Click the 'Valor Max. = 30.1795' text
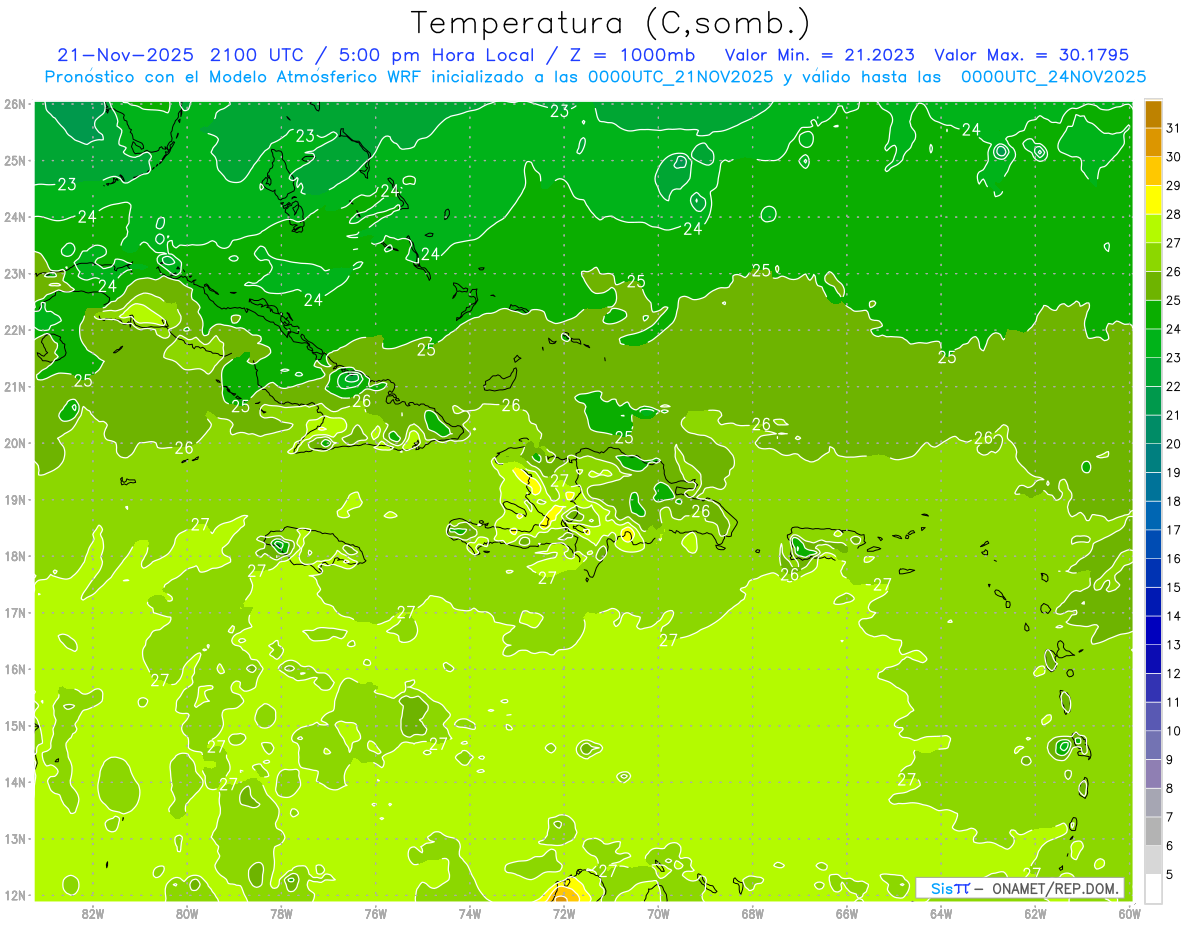Screen dimensions: 1200x927 pos(1031,55)
